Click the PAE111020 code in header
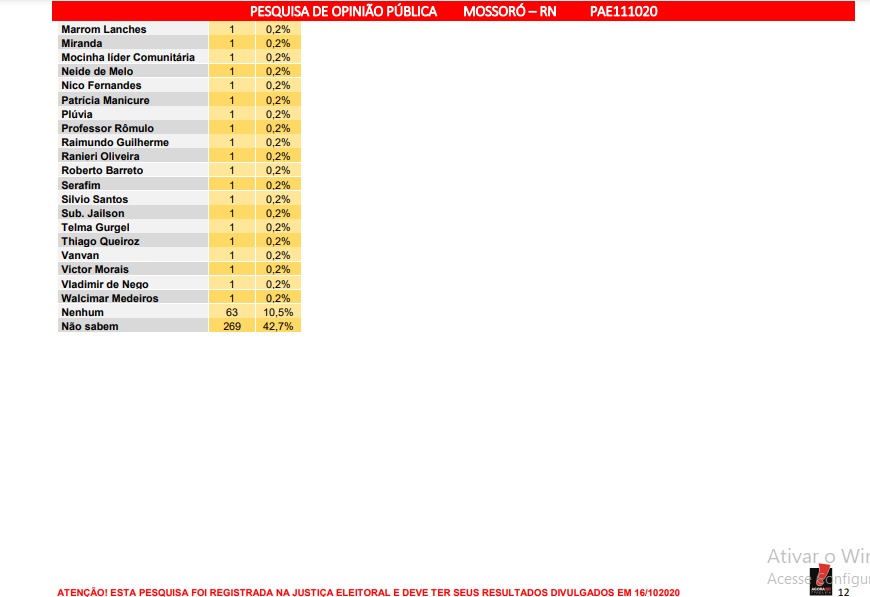The height and width of the screenshot is (597, 870). (623, 12)
